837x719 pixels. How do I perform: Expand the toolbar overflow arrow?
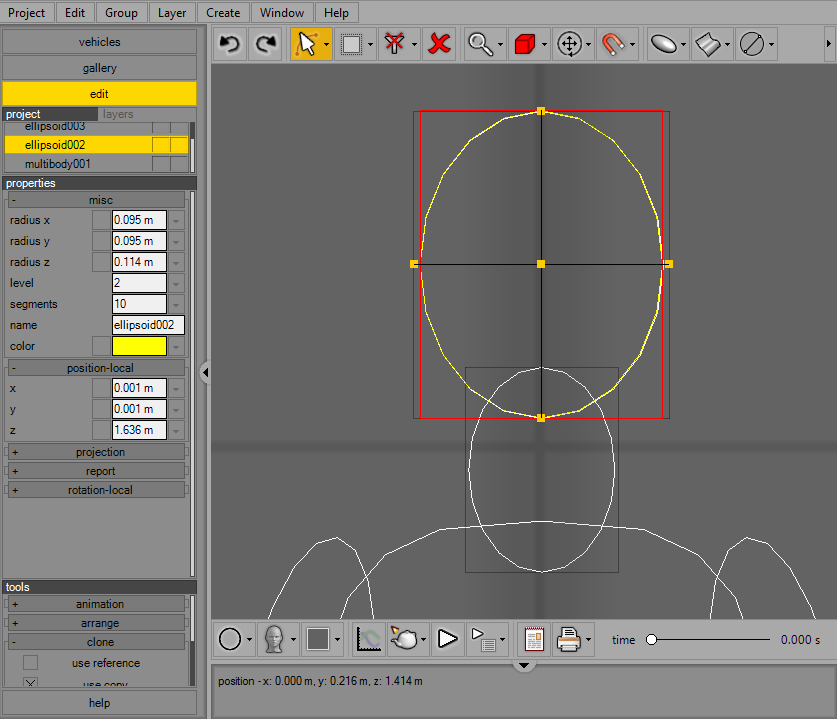(x=828, y=44)
